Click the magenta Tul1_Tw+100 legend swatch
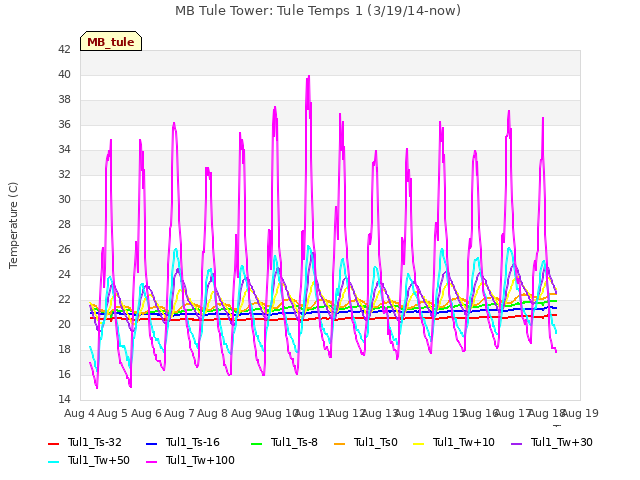640x480 pixels. 151,462
